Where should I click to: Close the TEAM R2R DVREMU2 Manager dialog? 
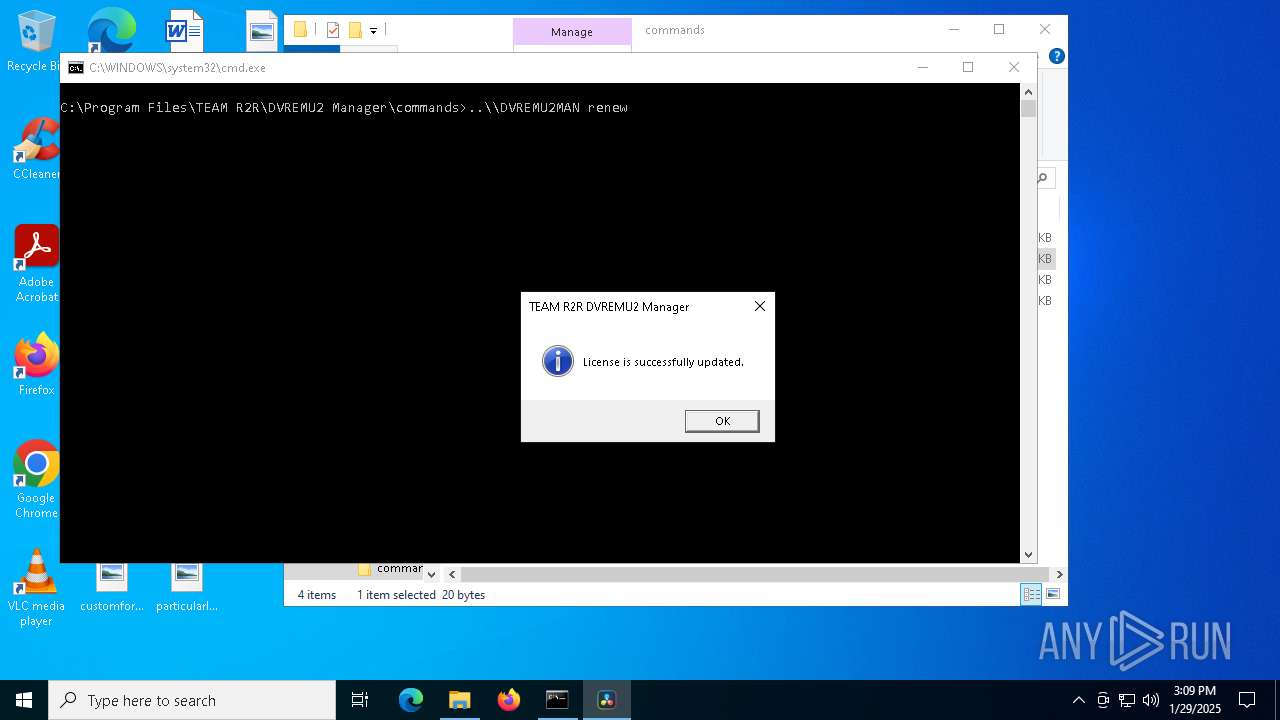760,306
